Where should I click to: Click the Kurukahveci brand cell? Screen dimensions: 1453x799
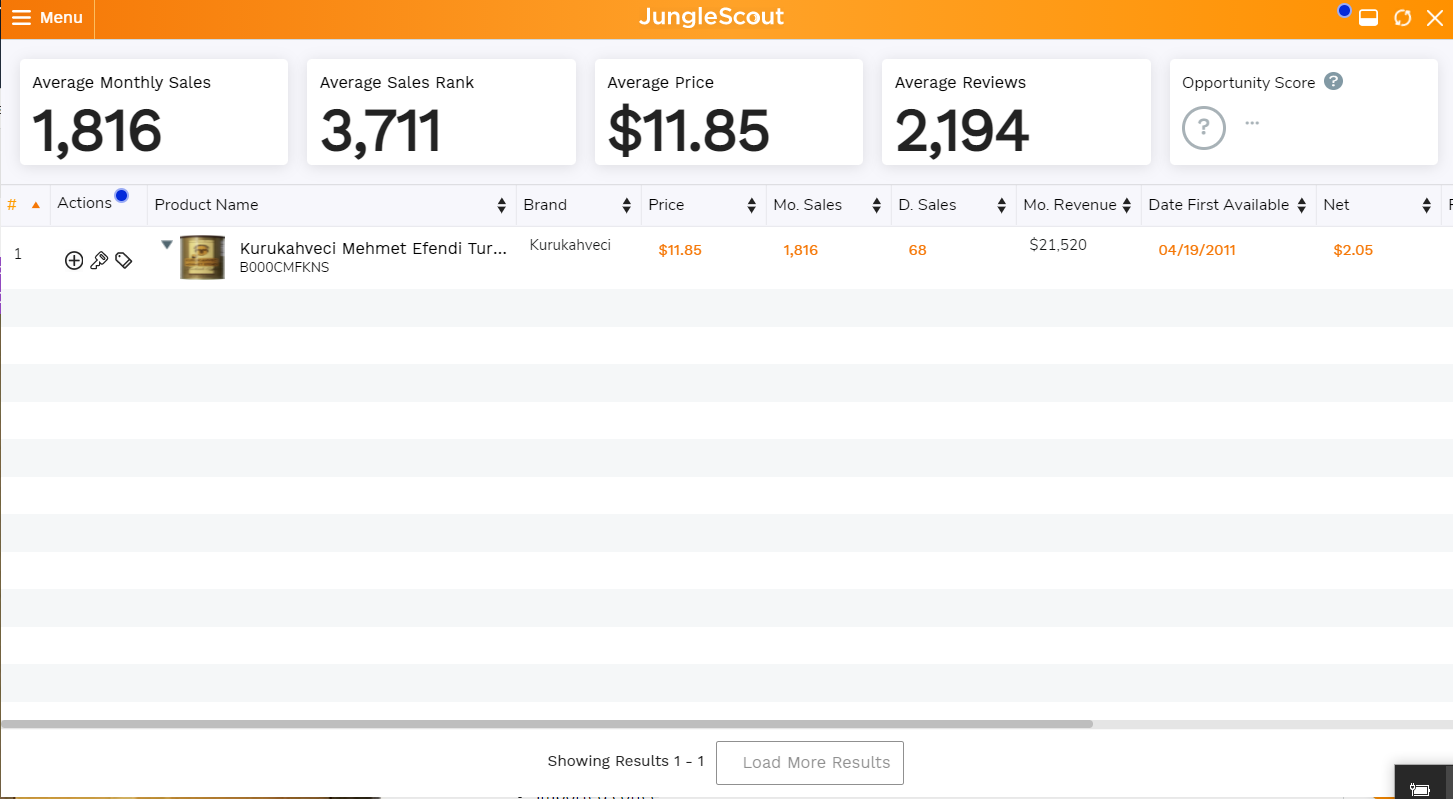(x=570, y=245)
